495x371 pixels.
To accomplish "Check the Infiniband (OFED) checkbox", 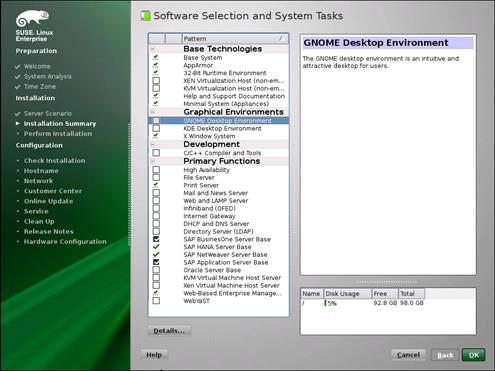I will 156,208.
